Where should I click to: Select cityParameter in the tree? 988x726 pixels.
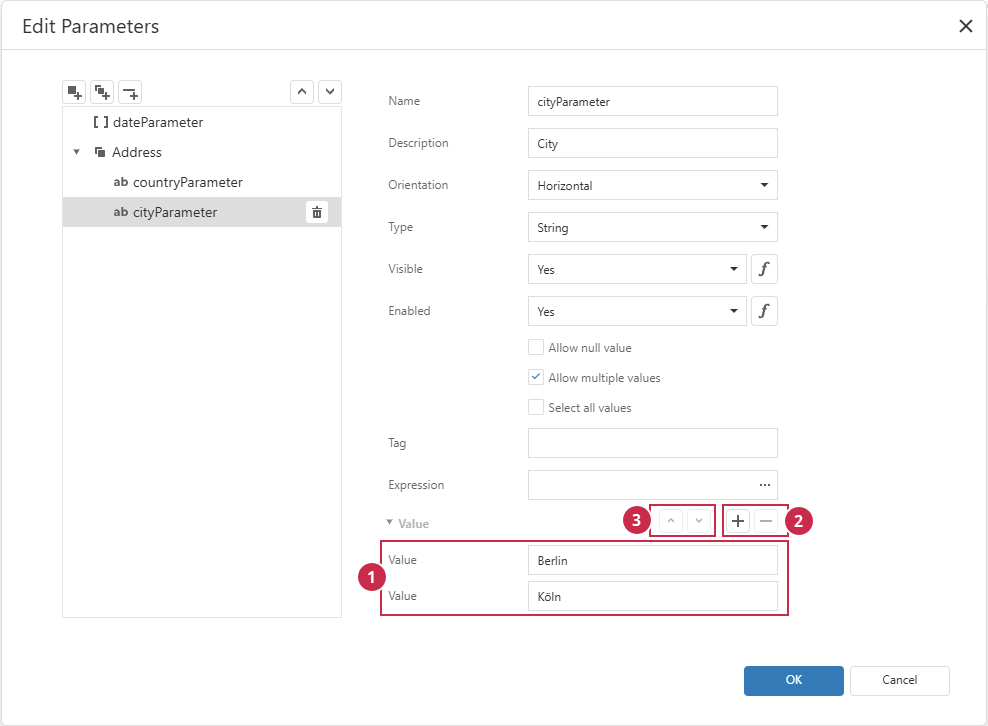coord(202,212)
